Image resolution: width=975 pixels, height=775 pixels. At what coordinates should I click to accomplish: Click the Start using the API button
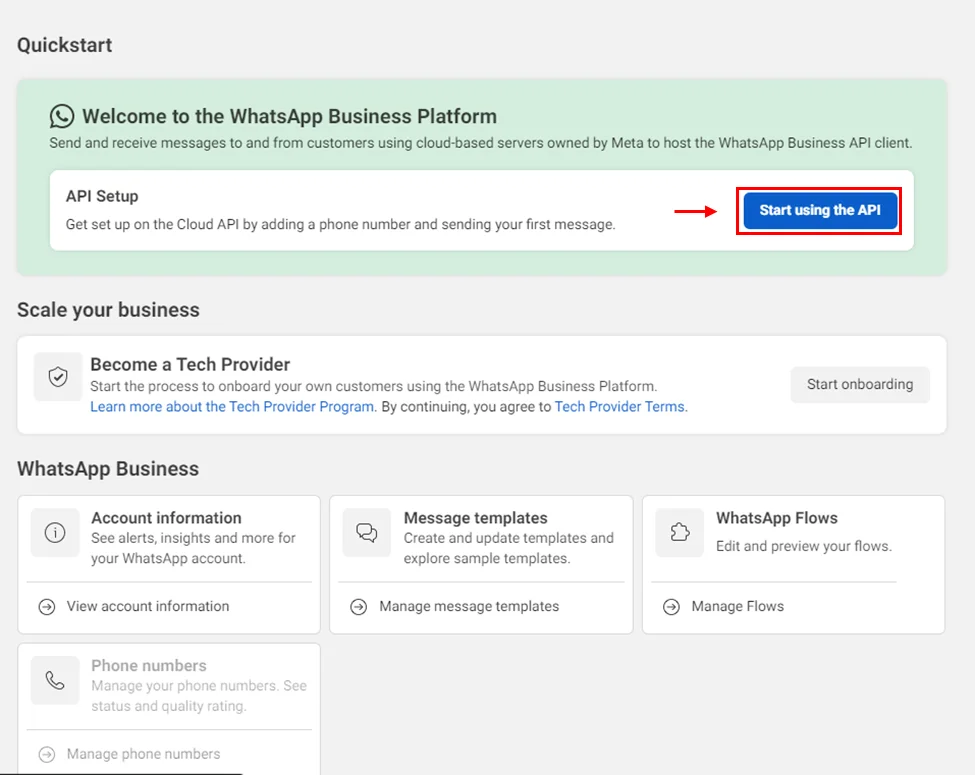coord(820,211)
